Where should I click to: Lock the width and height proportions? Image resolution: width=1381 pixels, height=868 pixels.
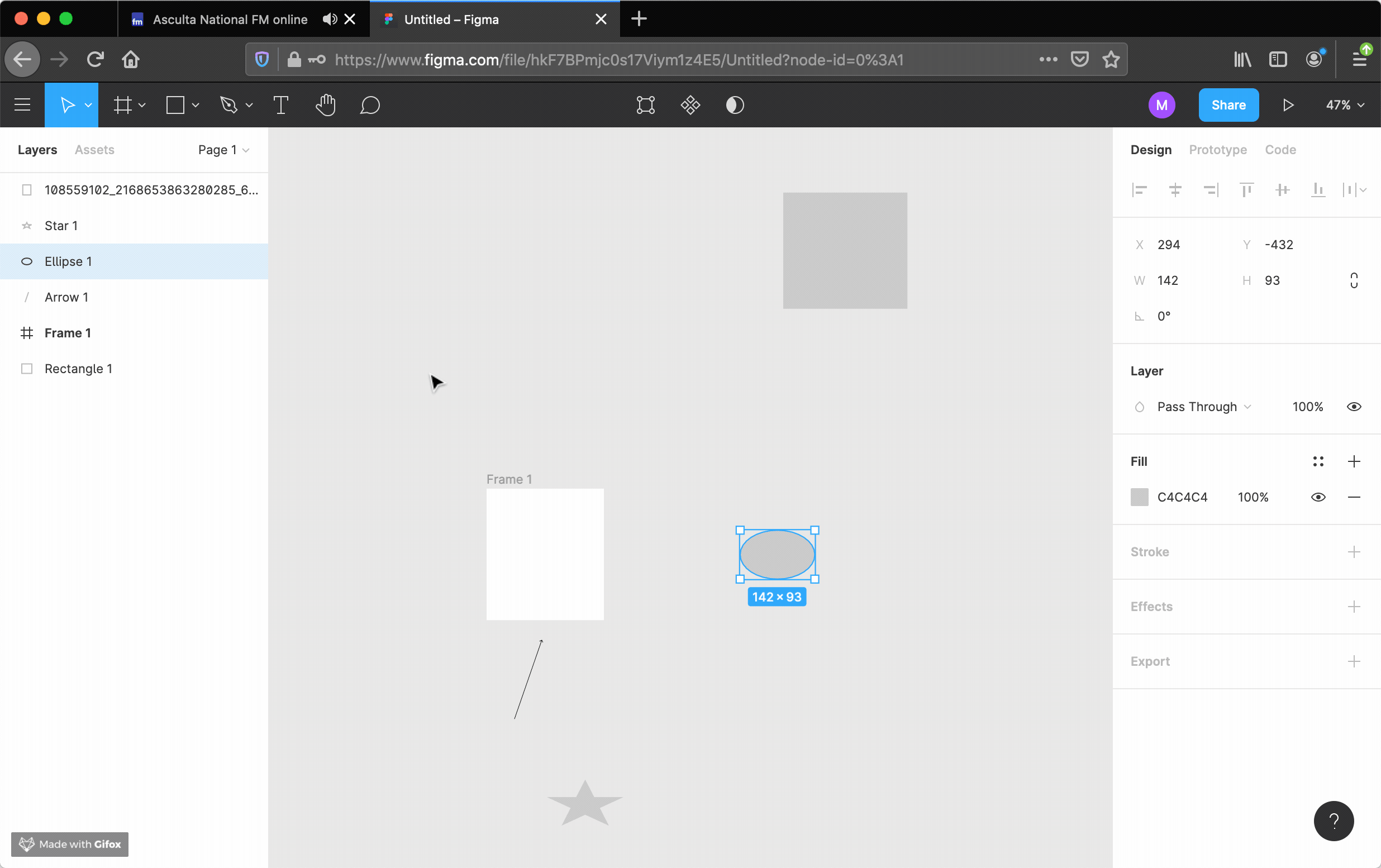tap(1354, 280)
